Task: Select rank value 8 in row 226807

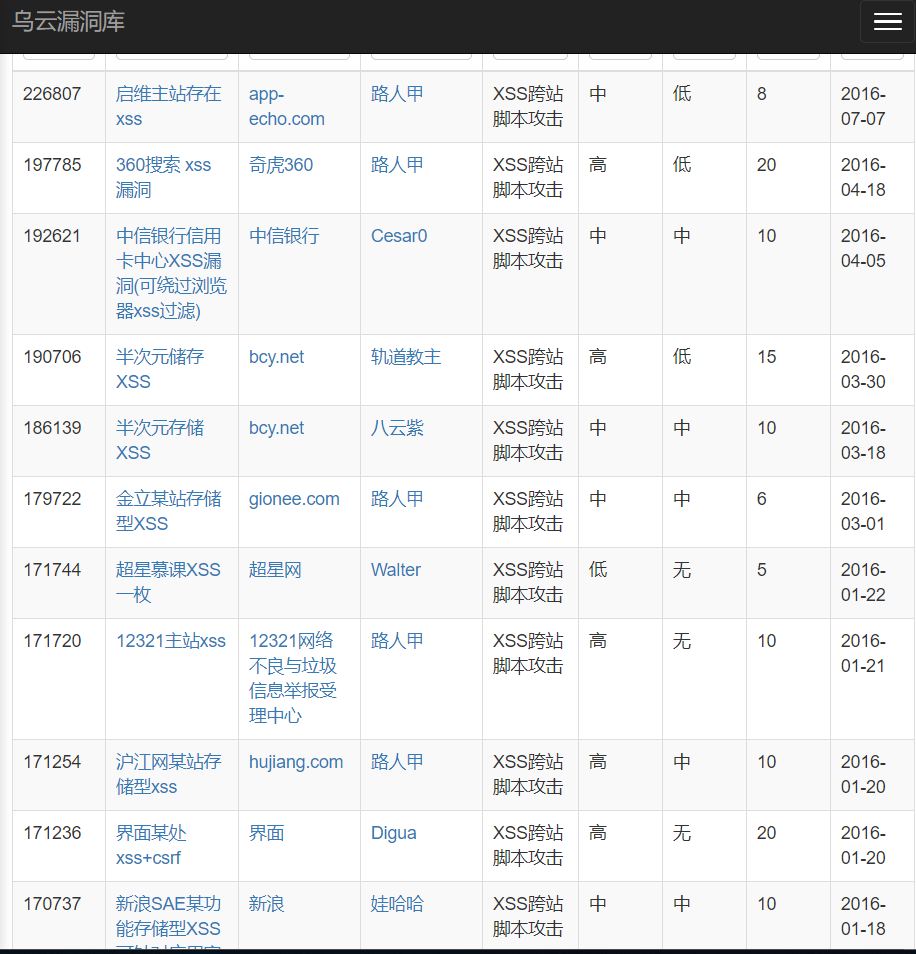Action: click(x=762, y=94)
